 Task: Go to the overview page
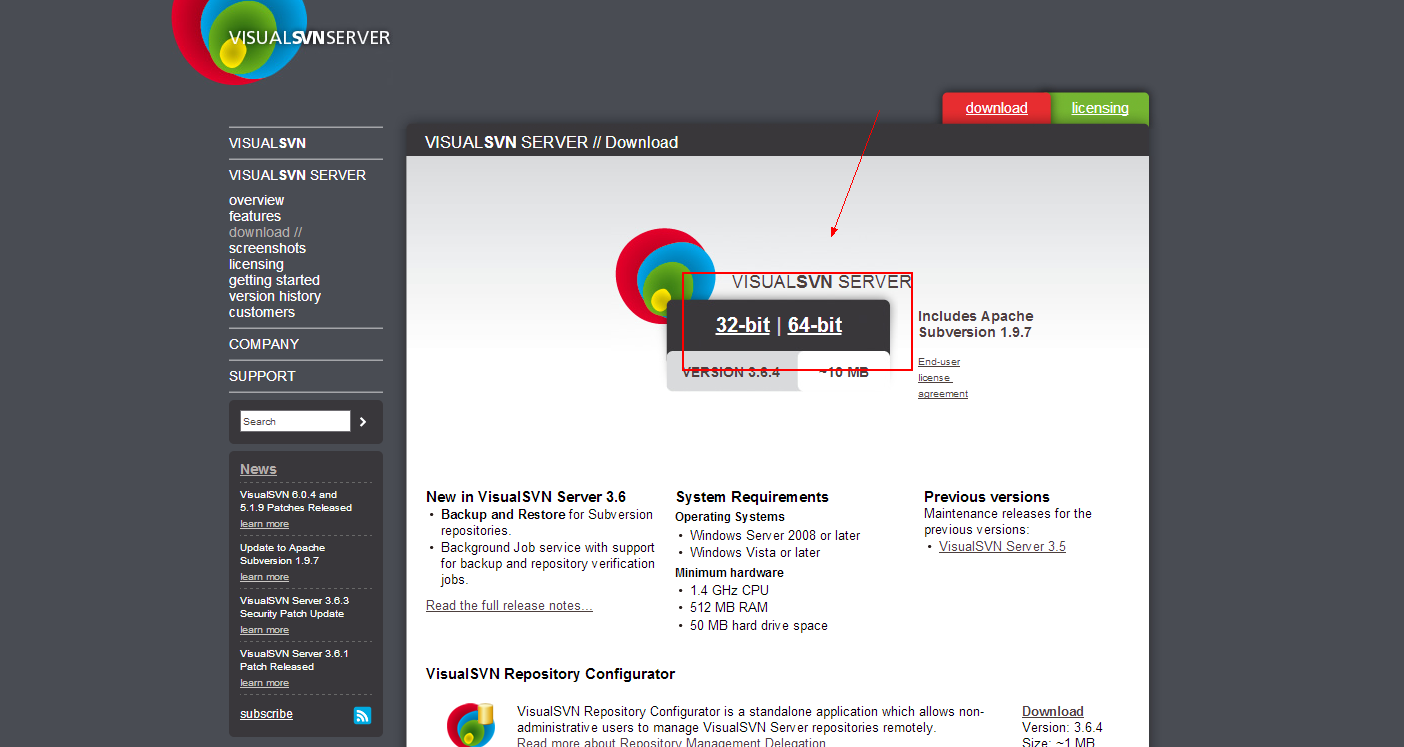click(256, 200)
